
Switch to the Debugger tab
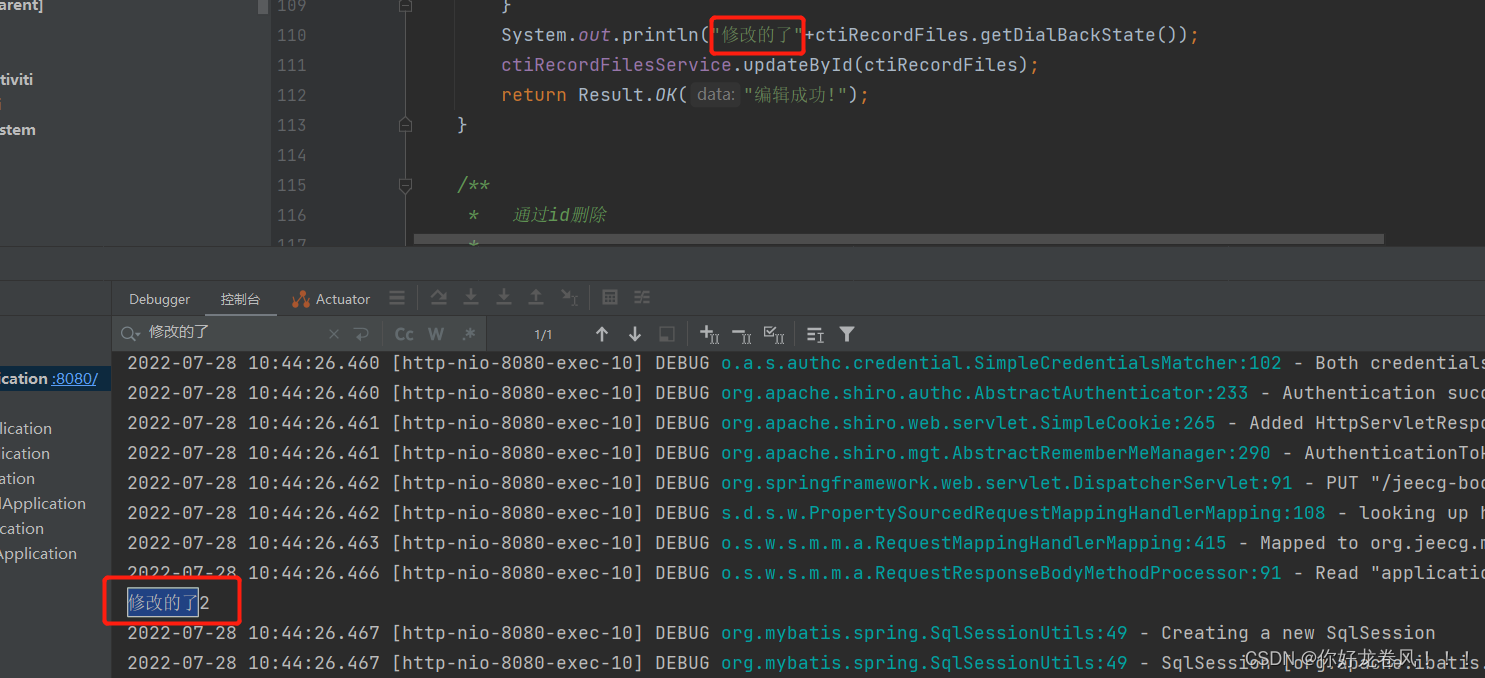pos(158,298)
